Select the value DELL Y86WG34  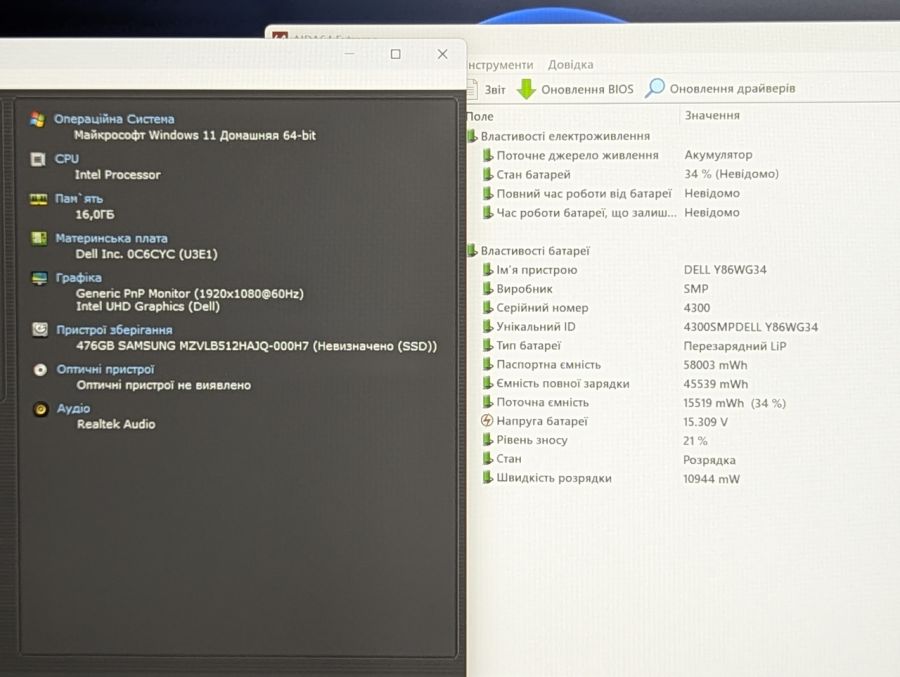725,269
